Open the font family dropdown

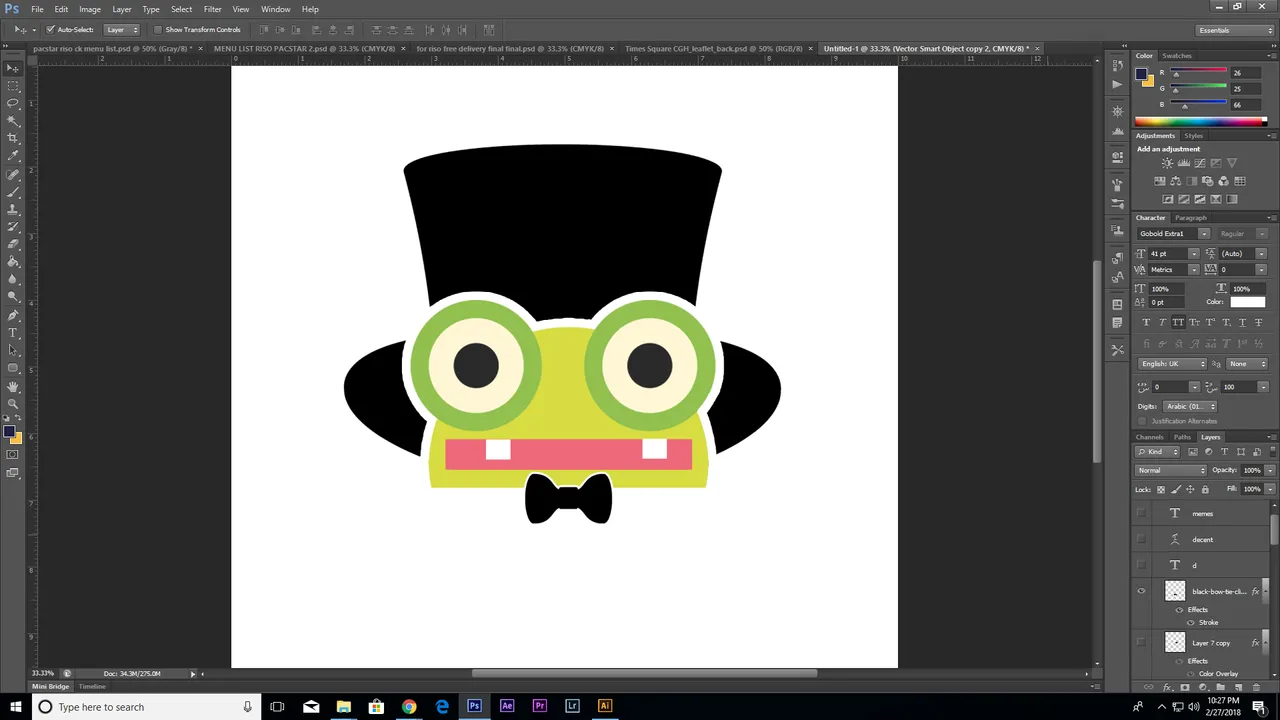1204,234
